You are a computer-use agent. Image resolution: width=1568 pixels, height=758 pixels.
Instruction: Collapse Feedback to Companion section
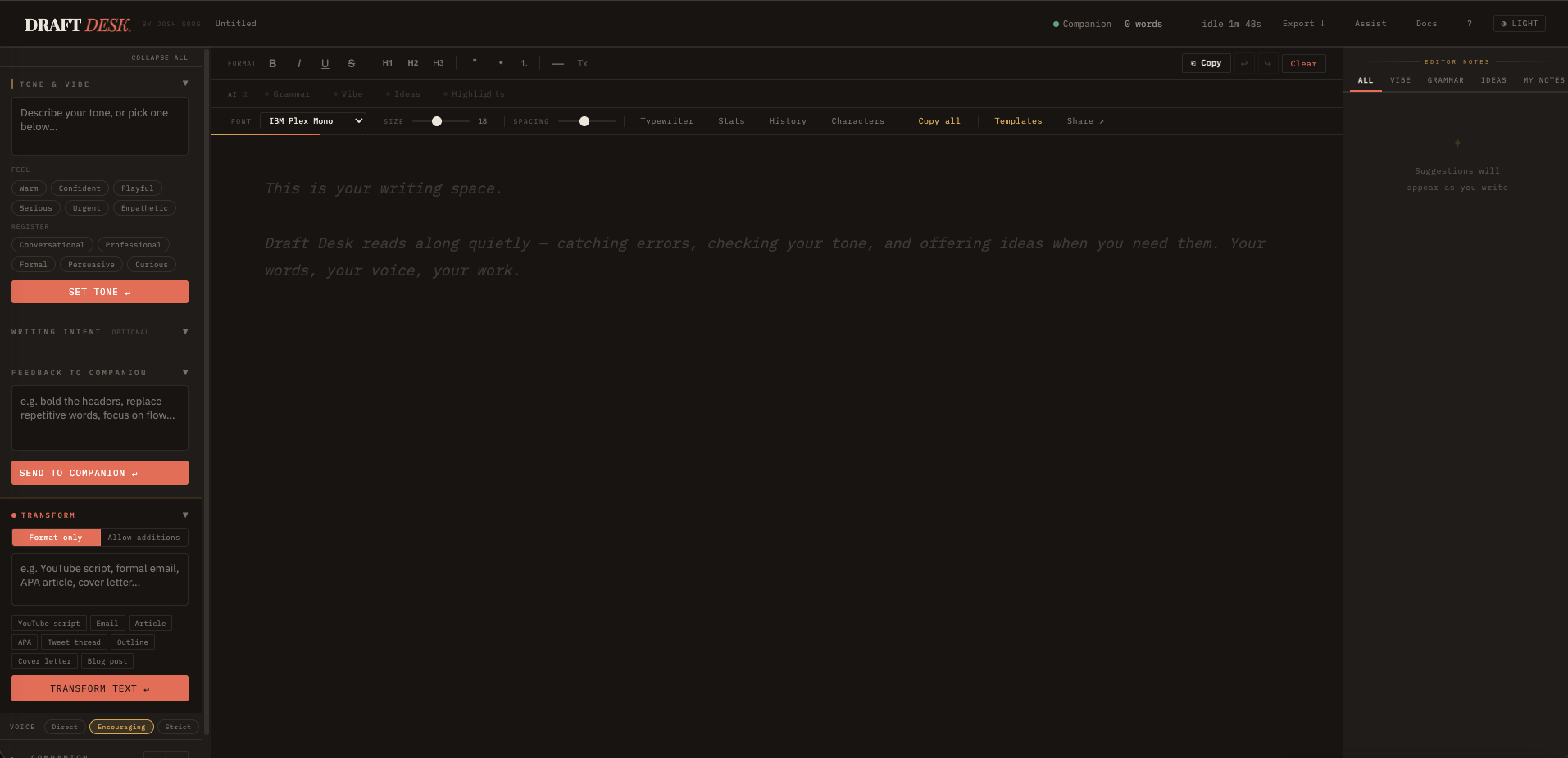[x=185, y=373]
